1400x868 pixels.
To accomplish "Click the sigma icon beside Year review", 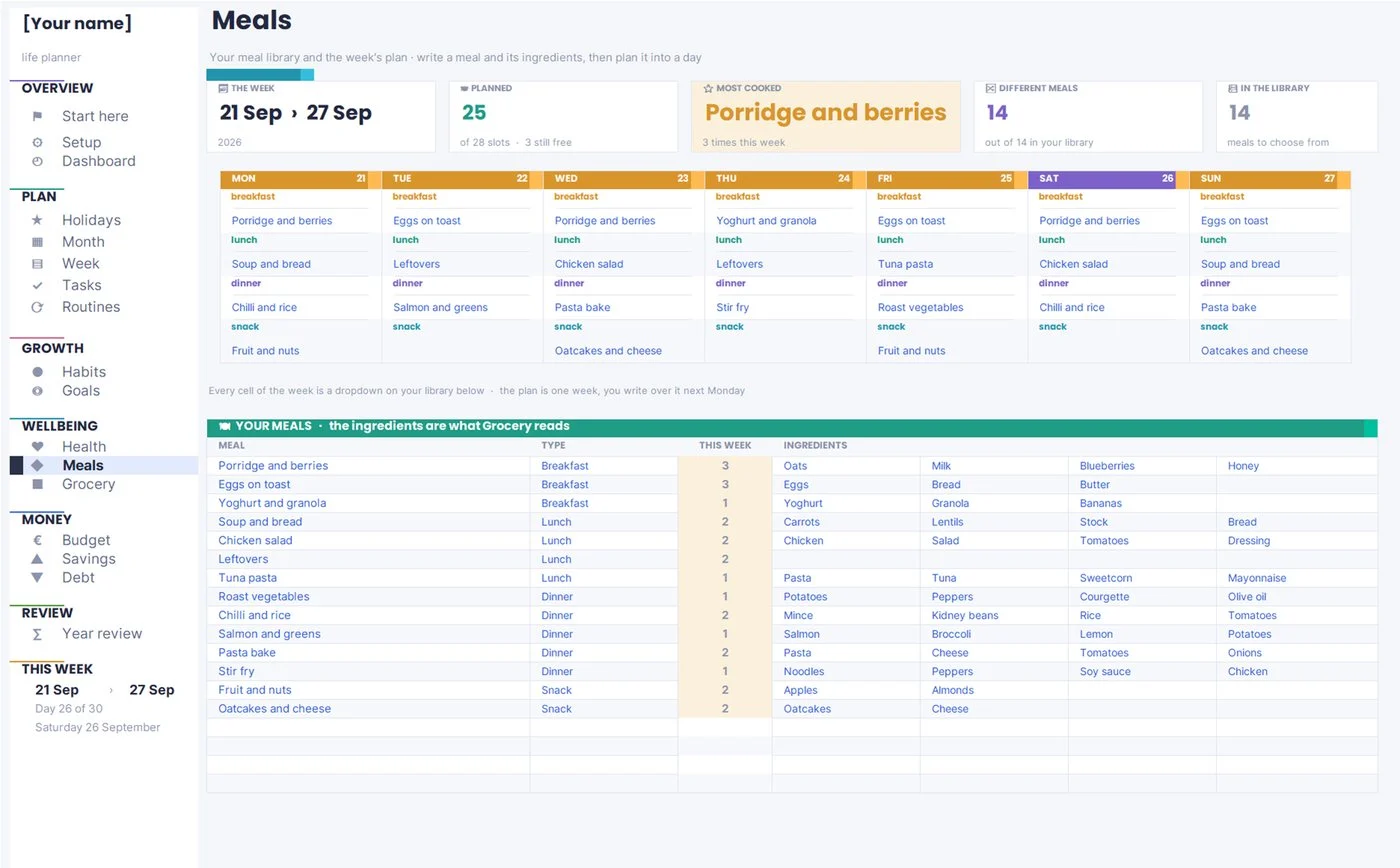I will pyautogui.click(x=37, y=634).
